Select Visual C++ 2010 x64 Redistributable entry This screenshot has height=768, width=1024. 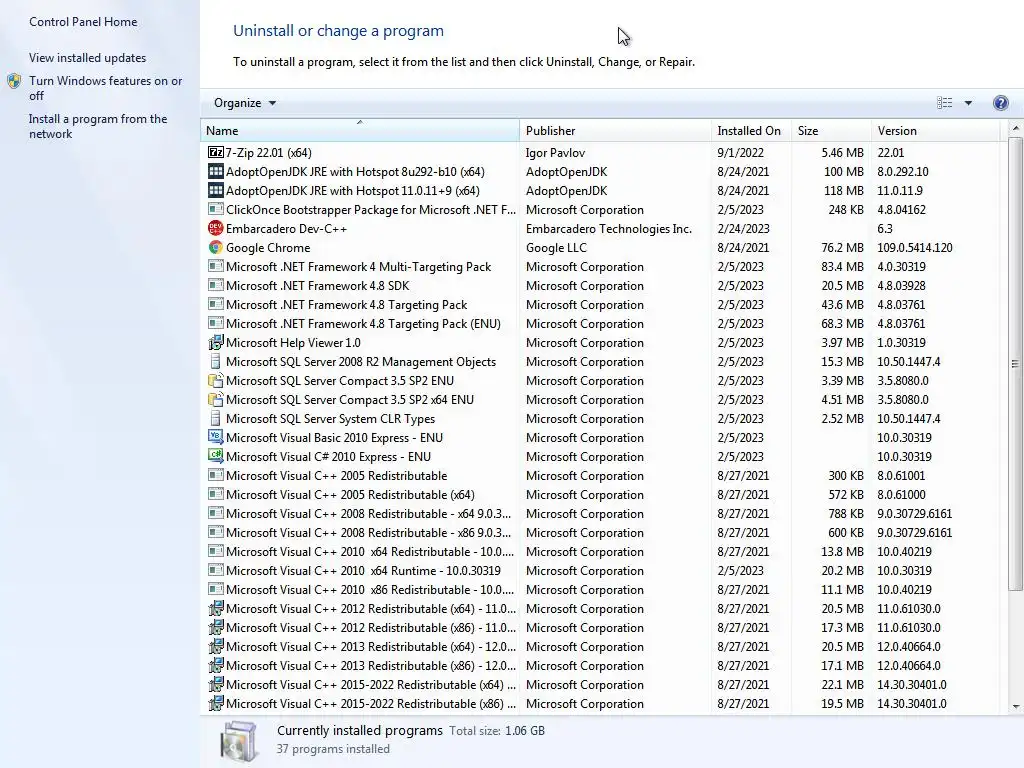(x=600, y=551)
